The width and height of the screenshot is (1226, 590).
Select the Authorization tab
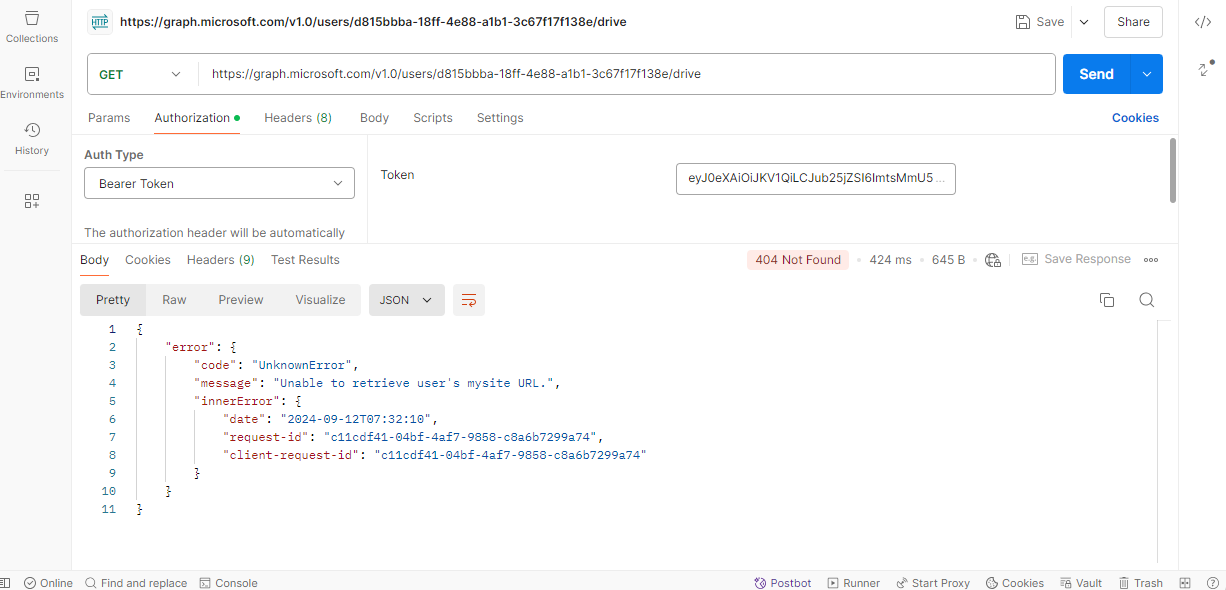point(197,118)
